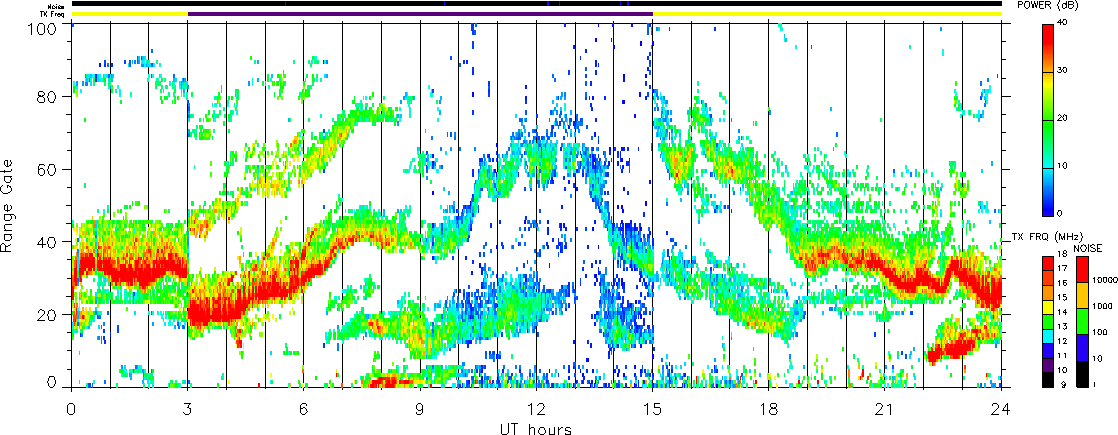Click the '6' tick label on UT hours axis
This screenshot has width=1118, height=435.
tap(304, 409)
